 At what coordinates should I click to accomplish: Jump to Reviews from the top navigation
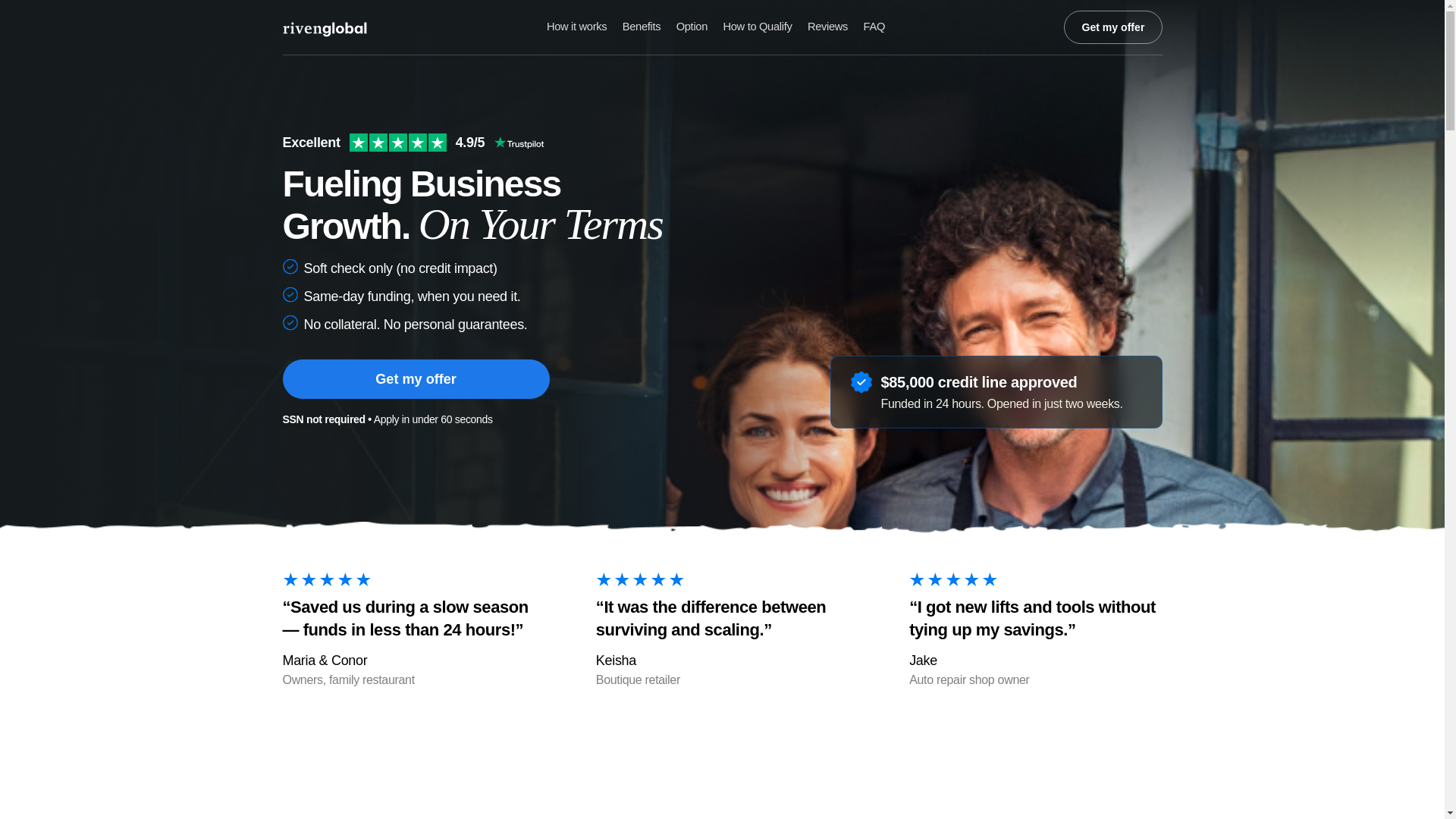pyautogui.click(x=827, y=27)
